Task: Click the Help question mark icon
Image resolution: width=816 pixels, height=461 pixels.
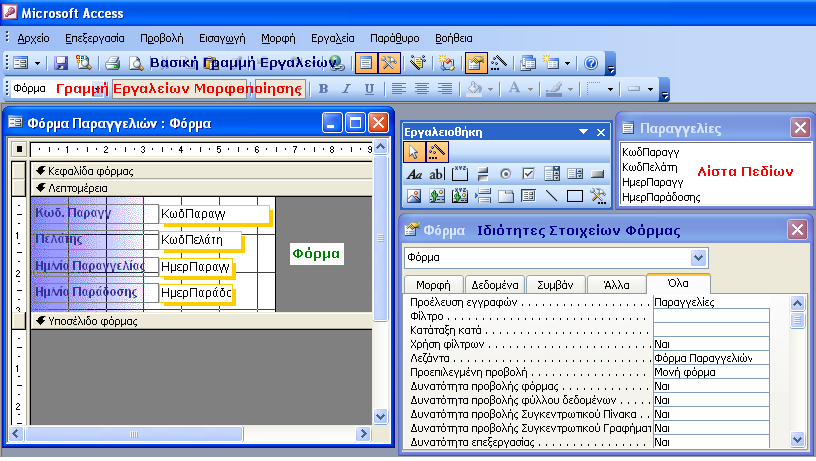Action: [591, 63]
